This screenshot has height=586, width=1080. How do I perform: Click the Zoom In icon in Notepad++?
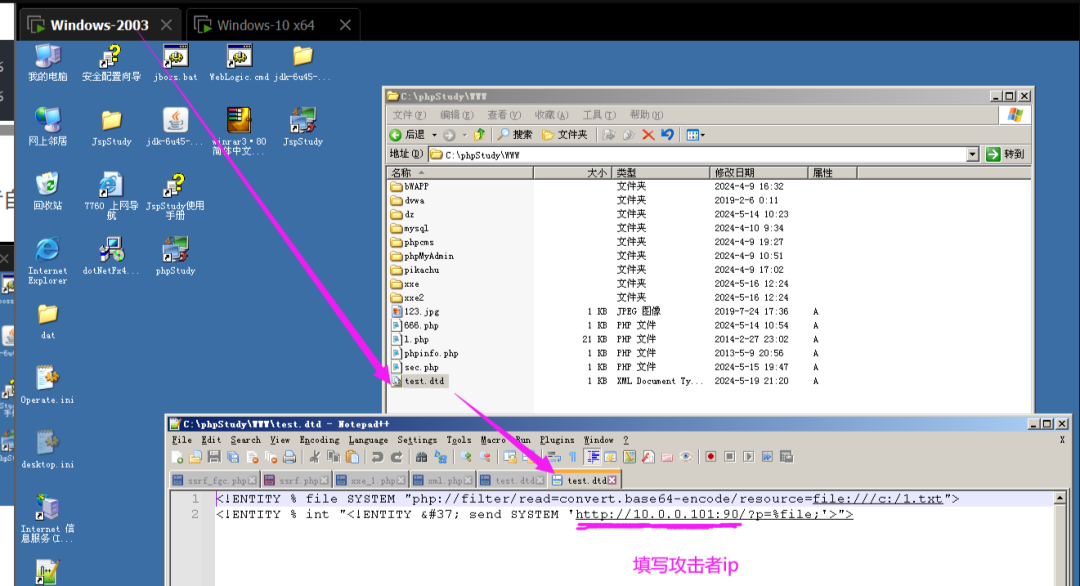tap(466, 457)
